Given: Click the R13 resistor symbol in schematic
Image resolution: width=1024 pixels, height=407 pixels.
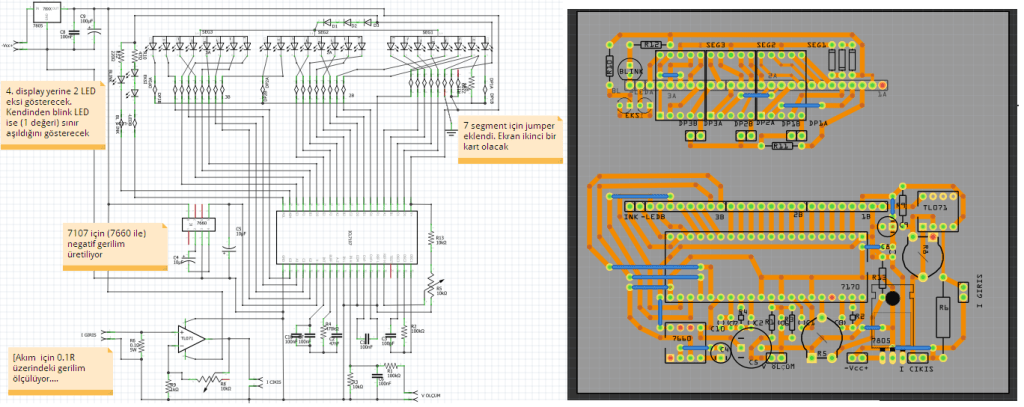Looking at the screenshot, I should click(x=431, y=240).
